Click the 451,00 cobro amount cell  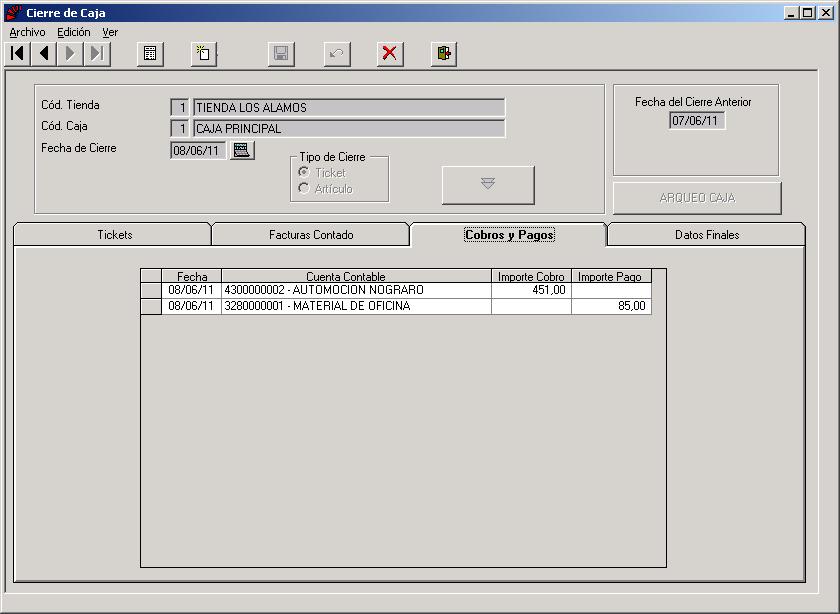[531, 290]
